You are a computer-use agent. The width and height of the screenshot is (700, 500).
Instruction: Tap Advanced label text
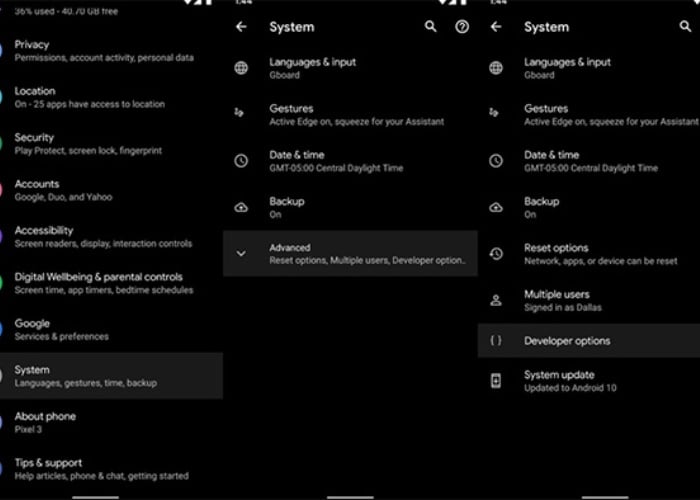pos(290,248)
